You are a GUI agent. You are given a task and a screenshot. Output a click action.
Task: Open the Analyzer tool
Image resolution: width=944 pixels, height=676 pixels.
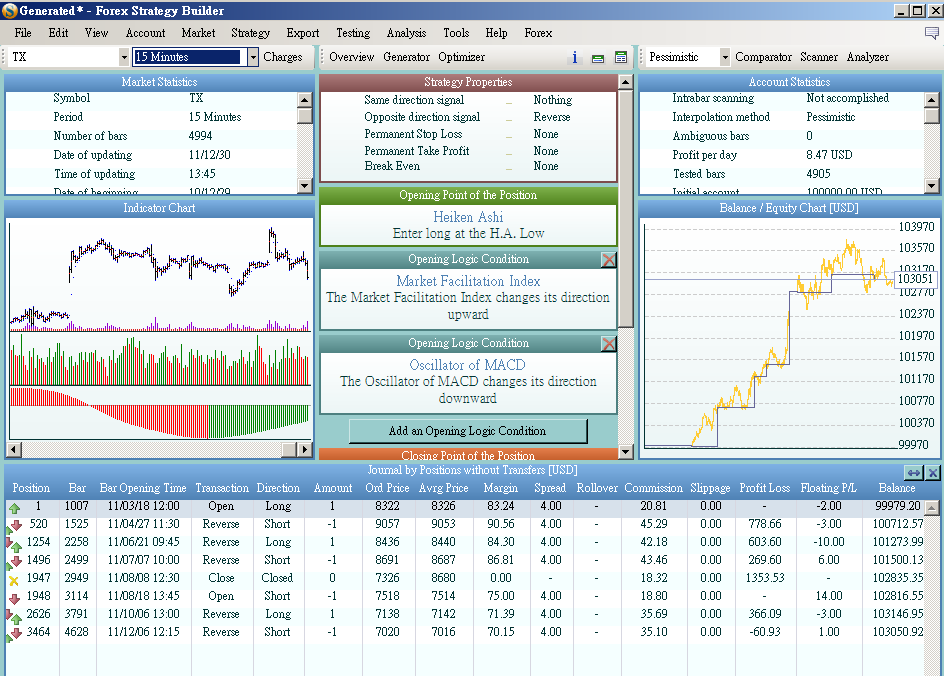[x=868, y=57]
